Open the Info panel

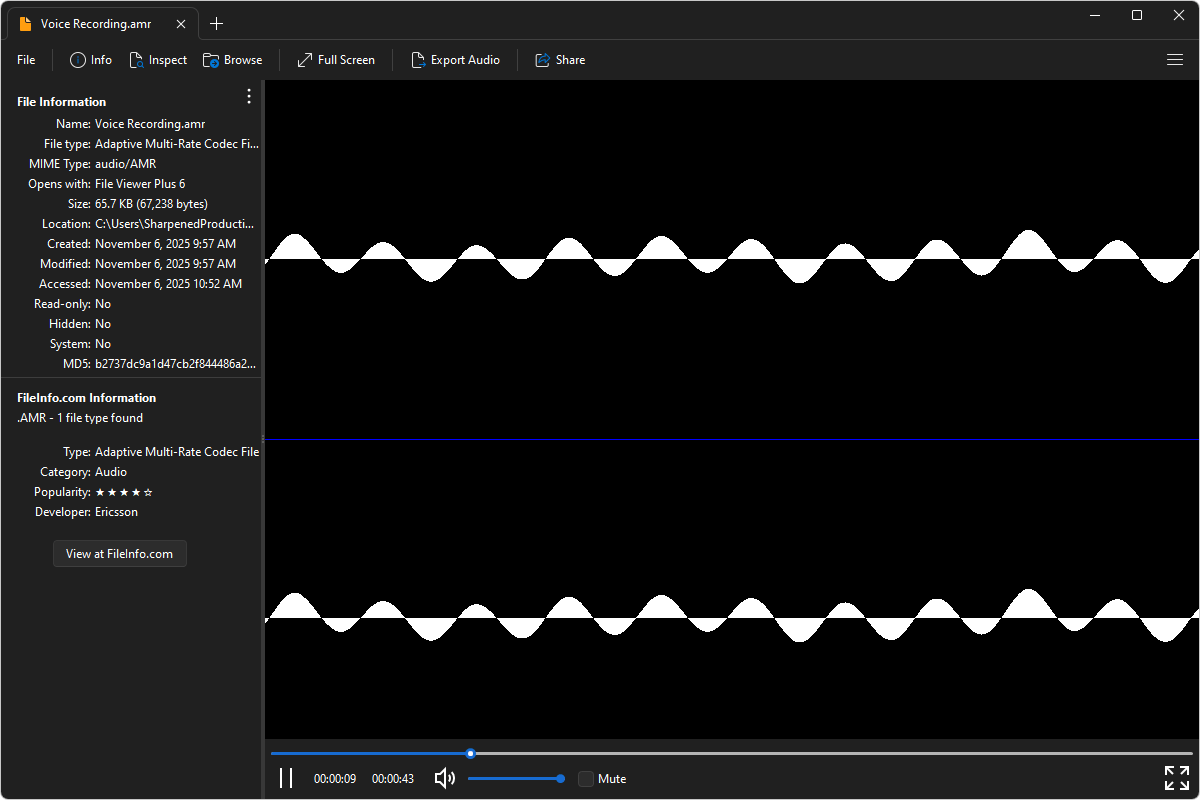pos(90,60)
